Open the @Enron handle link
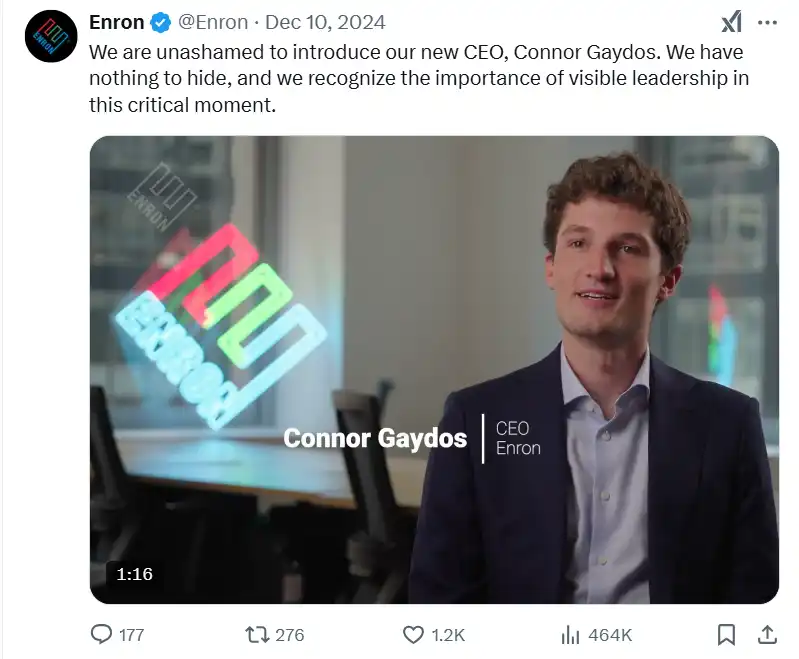The image size is (799, 659). pyautogui.click(x=213, y=23)
